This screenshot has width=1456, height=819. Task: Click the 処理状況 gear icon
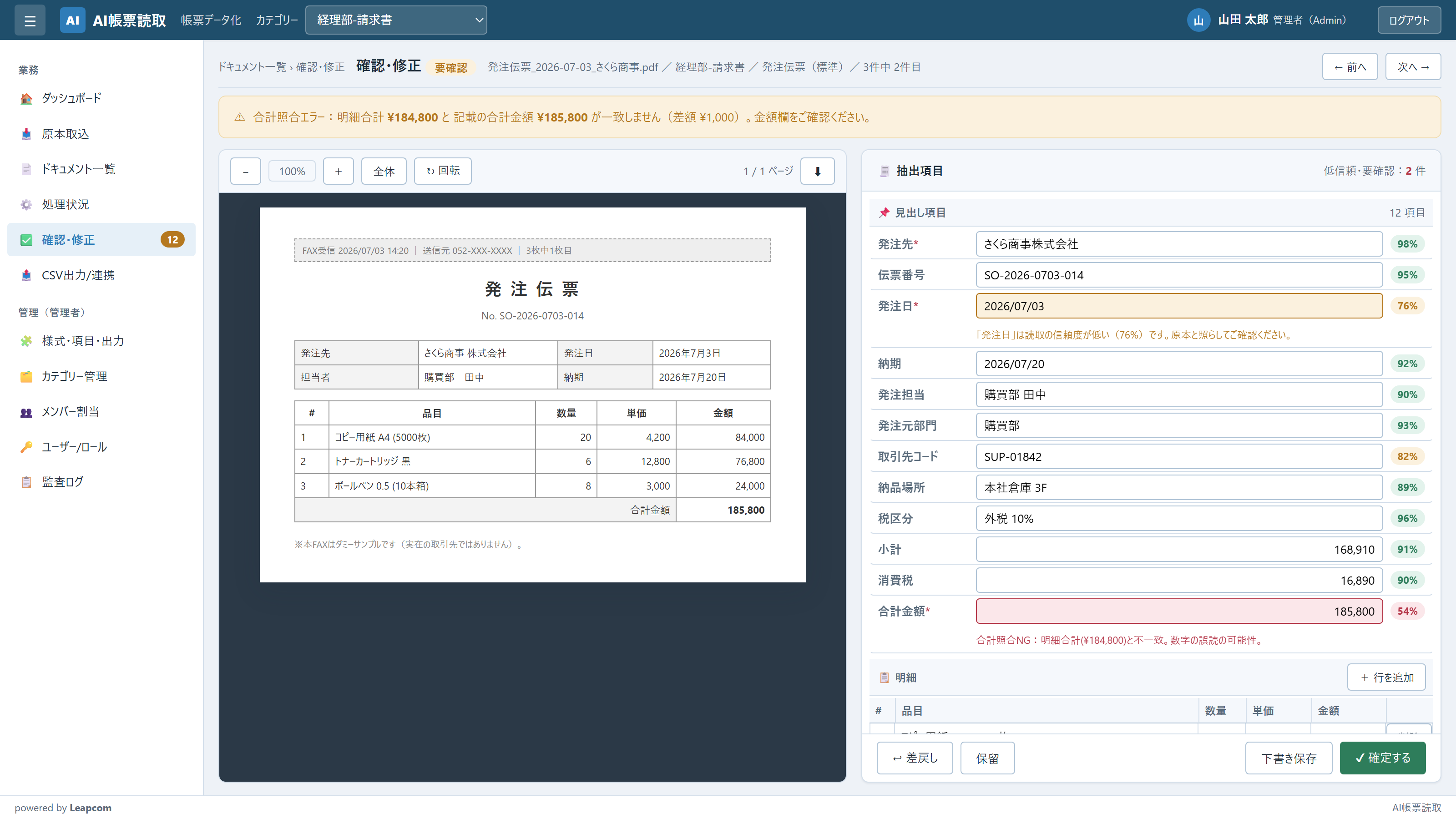pyautogui.click(x=26, y=205)
